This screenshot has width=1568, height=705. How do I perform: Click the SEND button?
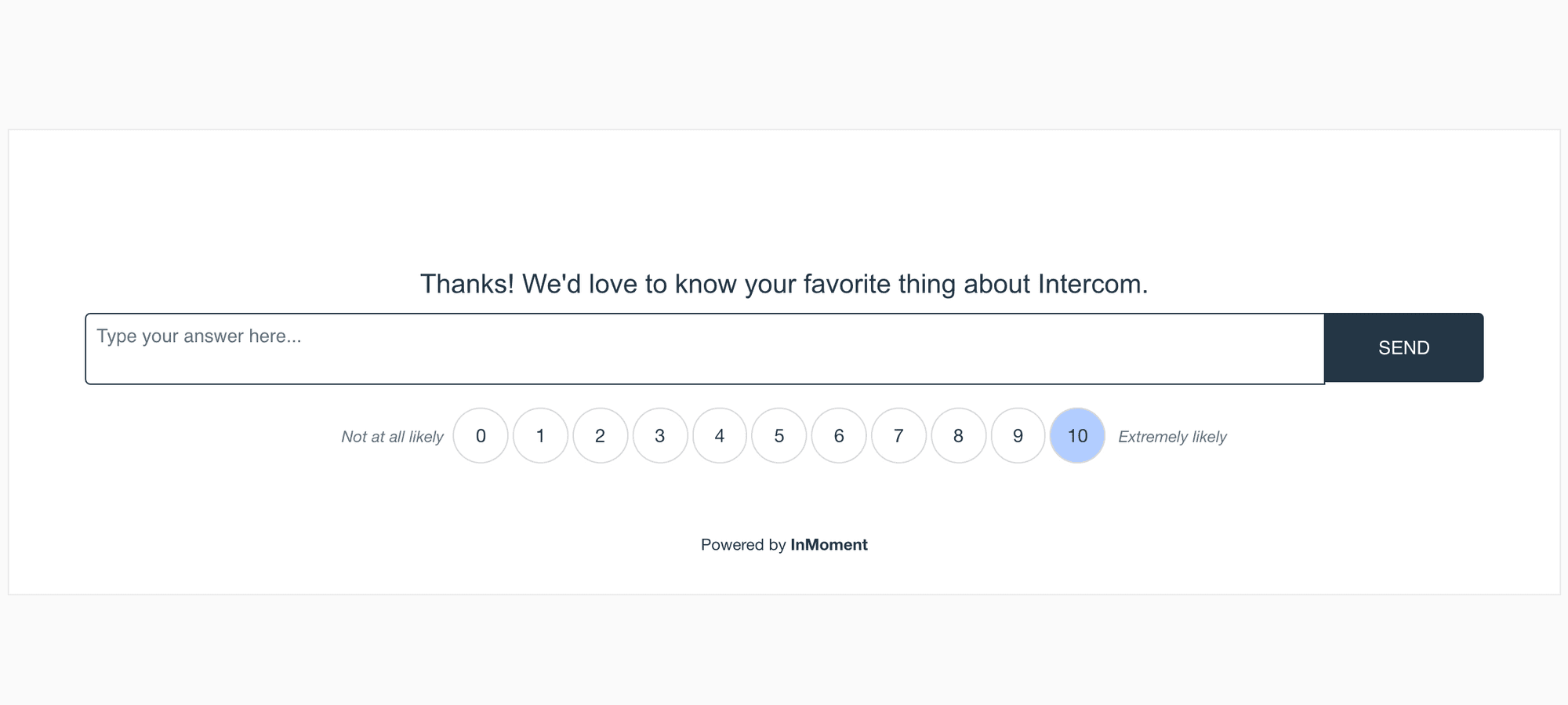1403,347
